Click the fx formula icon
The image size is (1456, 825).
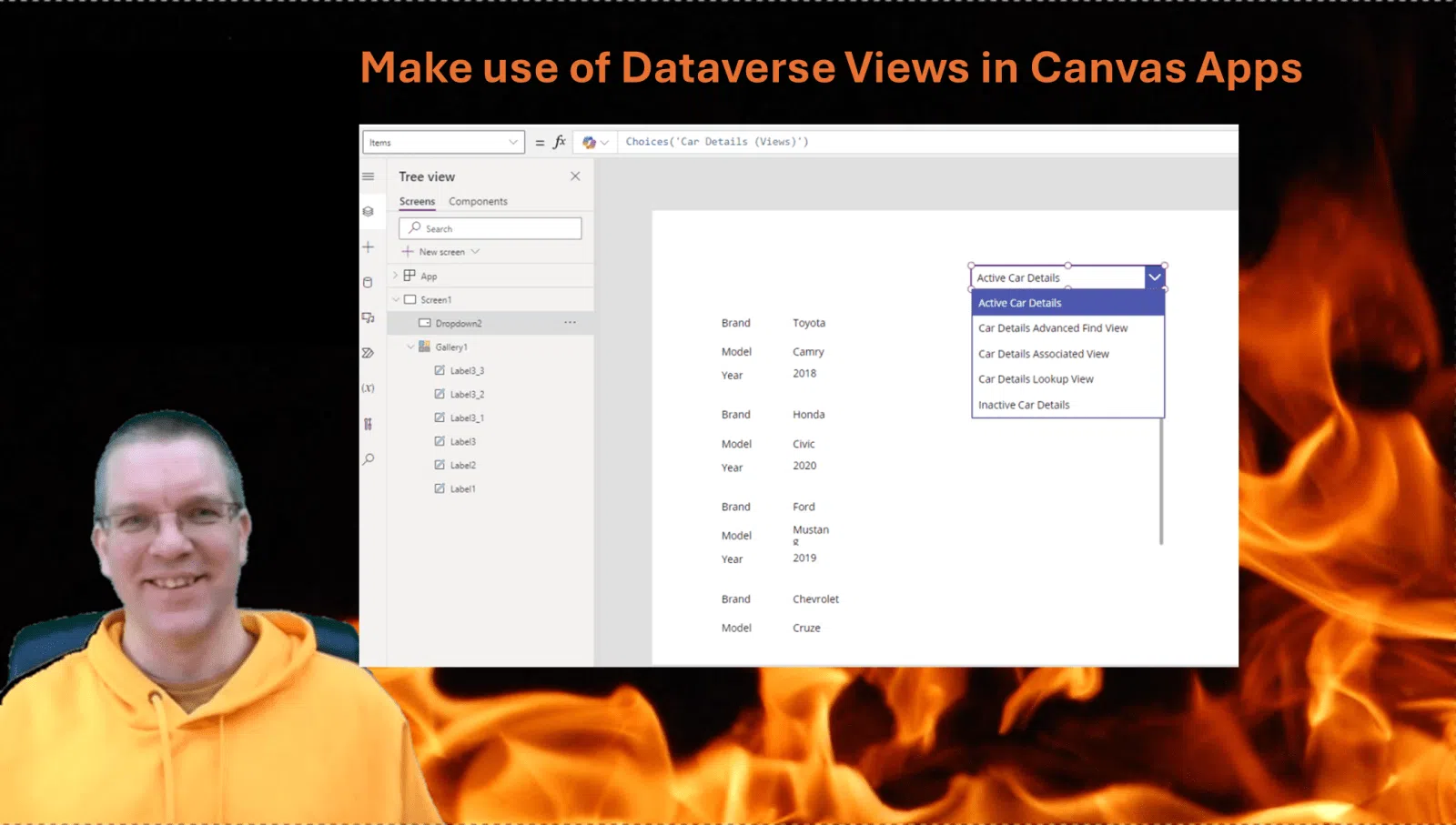pyautogui.click(x=560, y=142)
